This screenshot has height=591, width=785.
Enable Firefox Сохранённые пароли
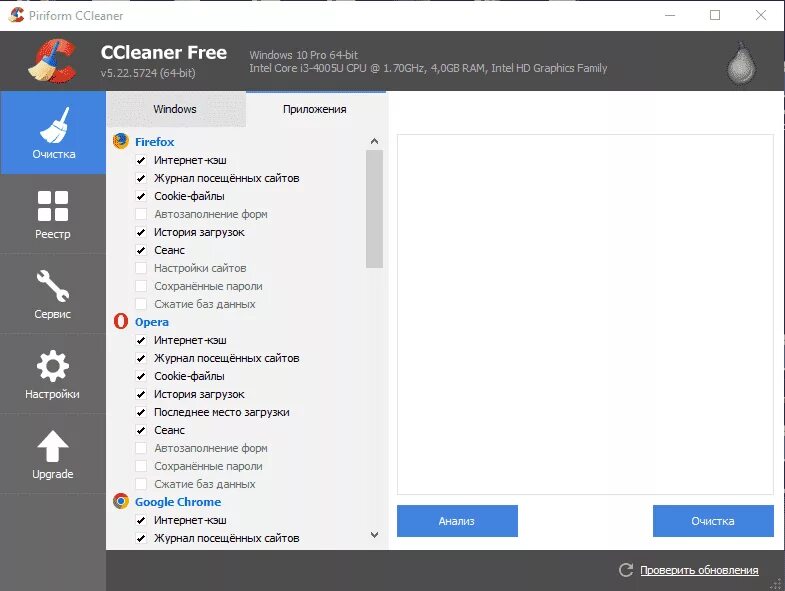tap(141, 286)
